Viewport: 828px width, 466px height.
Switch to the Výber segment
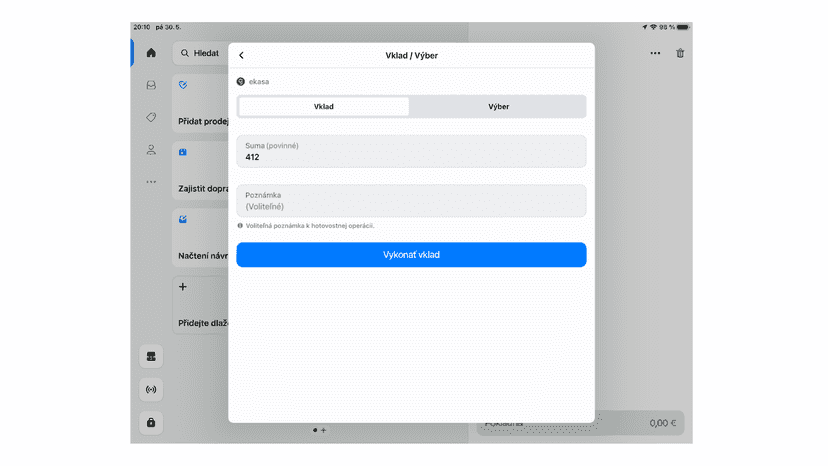click(498, 107)
